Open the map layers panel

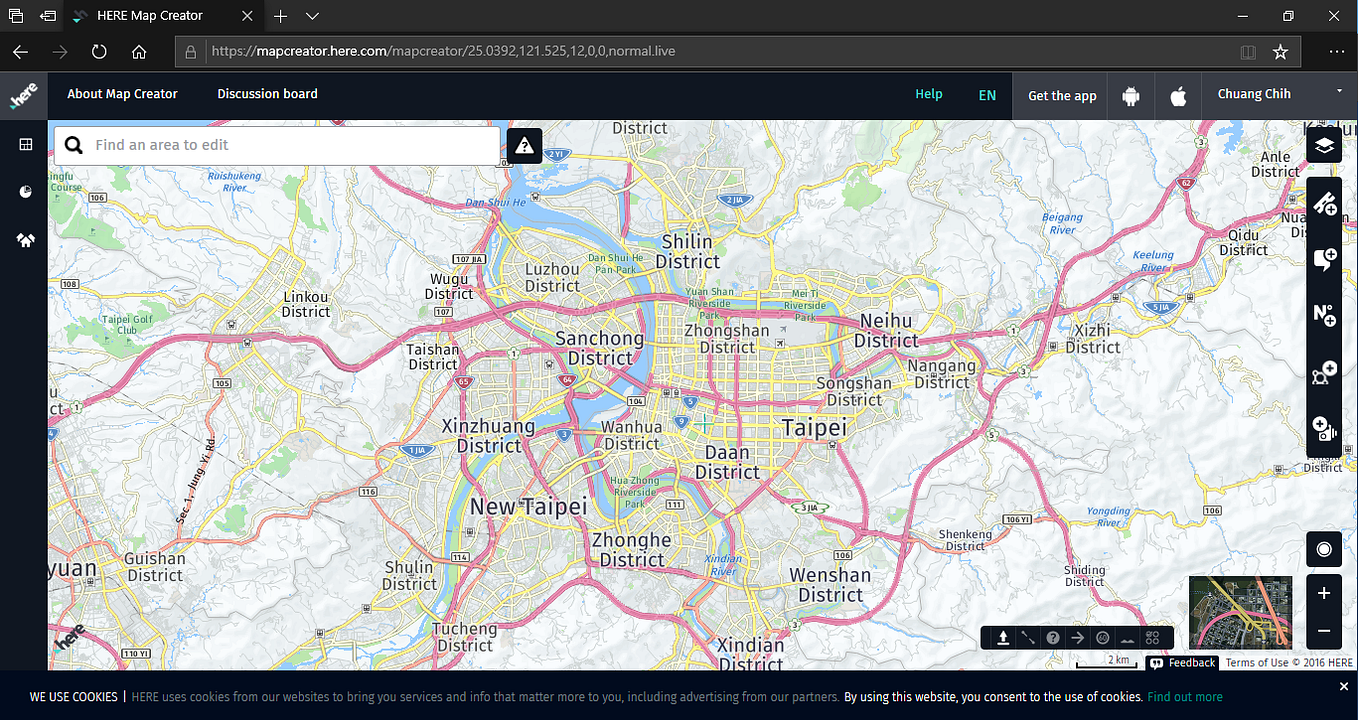pos(1324,144)
